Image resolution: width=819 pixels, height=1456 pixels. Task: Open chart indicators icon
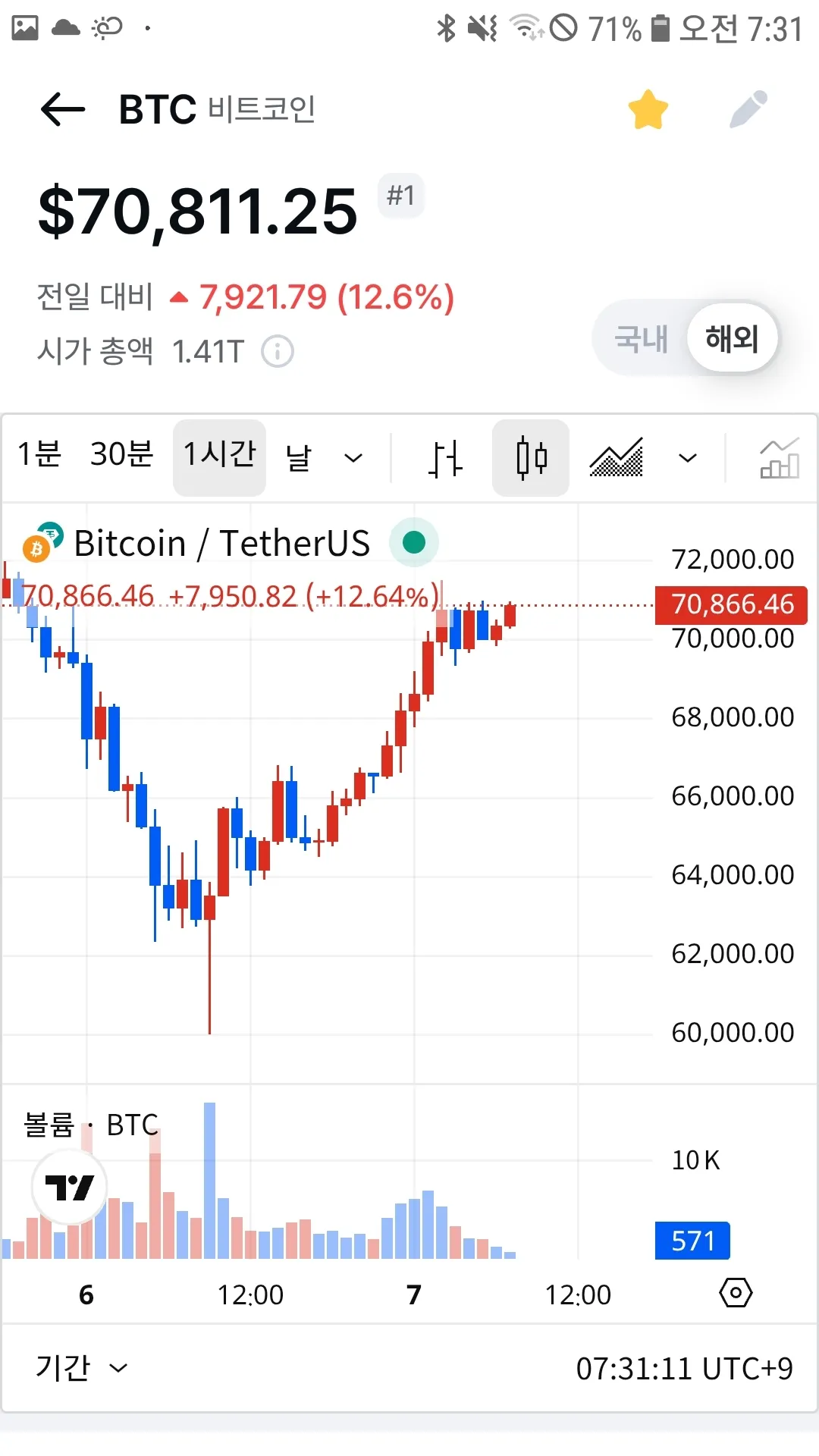pos(779,458)
